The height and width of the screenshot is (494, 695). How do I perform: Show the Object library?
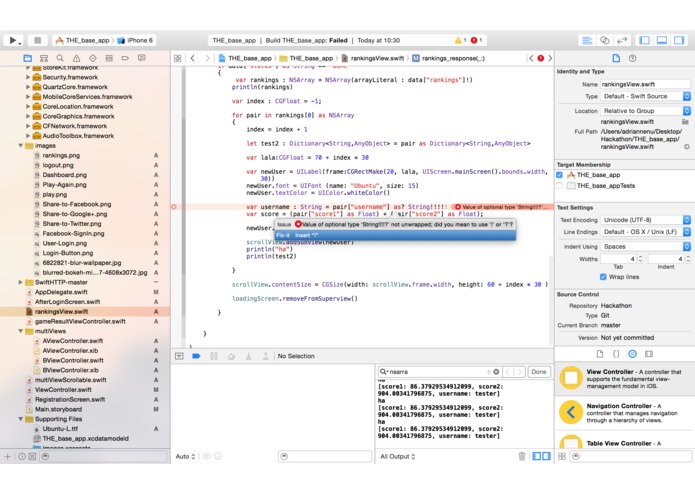tap(633, 354)
